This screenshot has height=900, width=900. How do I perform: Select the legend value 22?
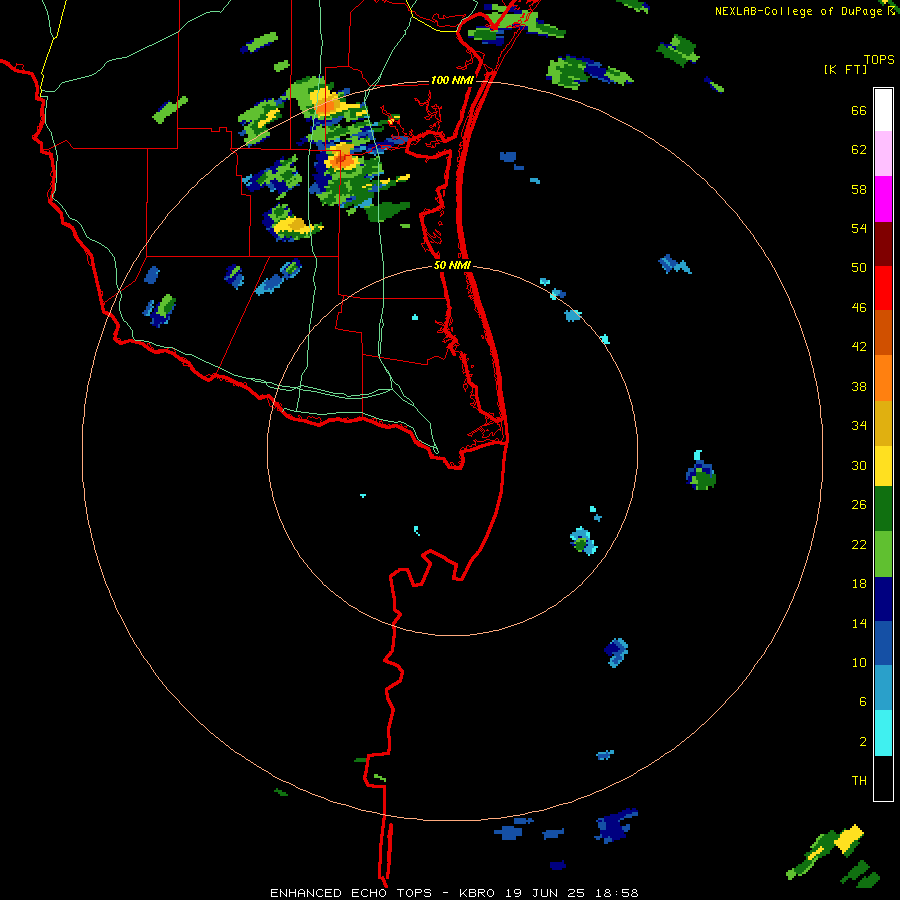pyautogui.click(x=859, y=544)
